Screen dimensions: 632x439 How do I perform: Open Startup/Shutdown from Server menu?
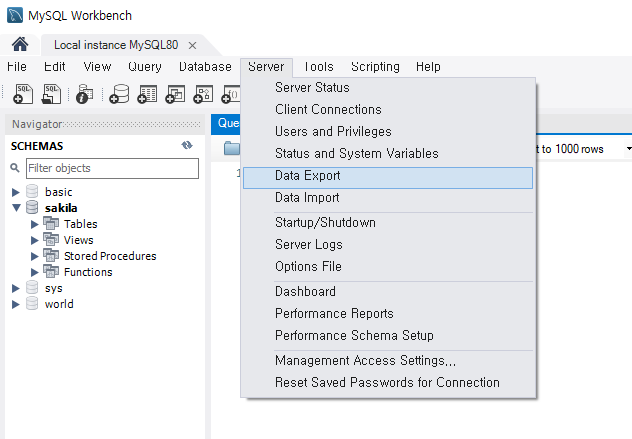click(388, 223)
